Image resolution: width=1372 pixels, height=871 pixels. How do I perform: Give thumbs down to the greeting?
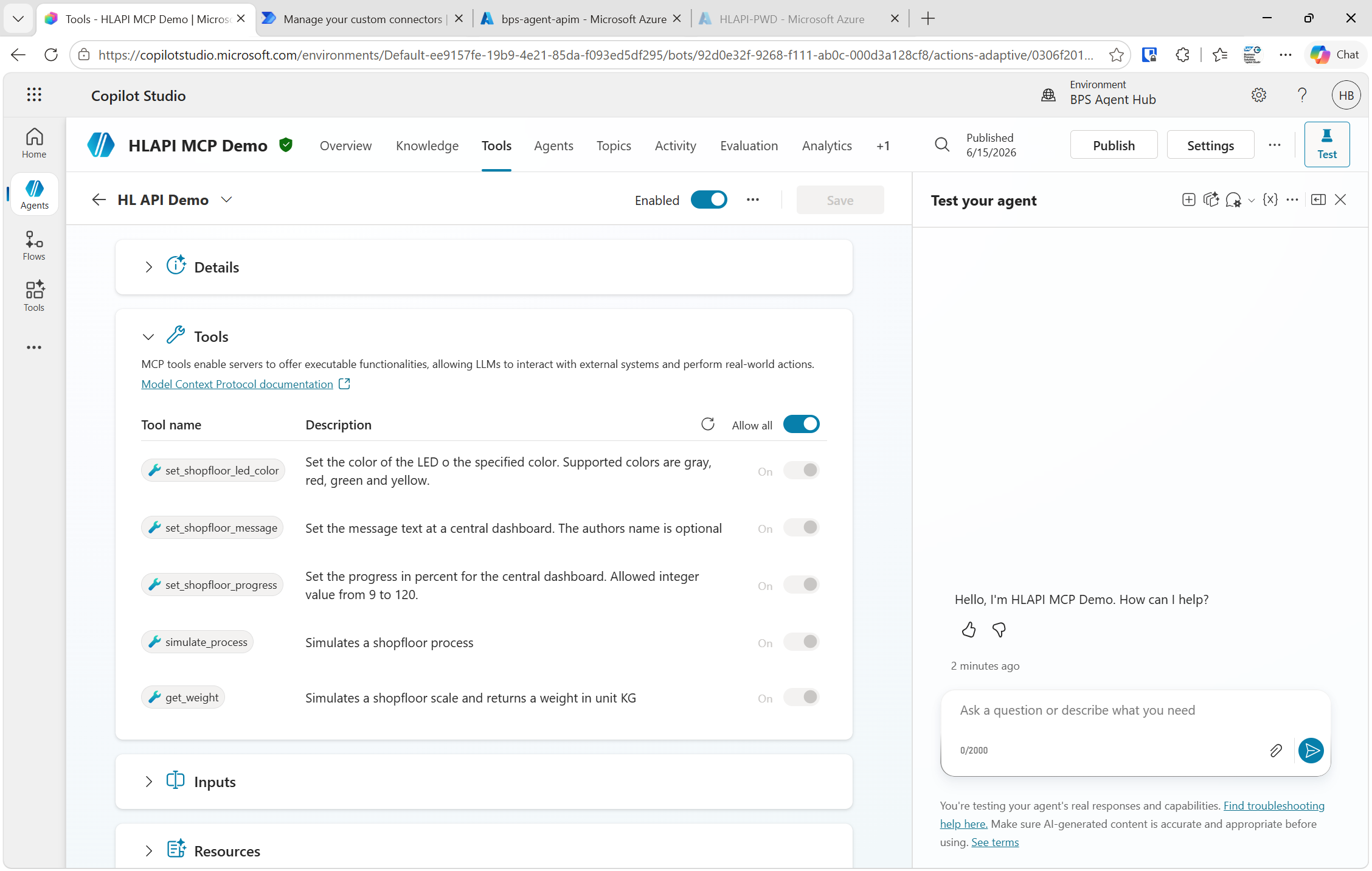pyautogui.click(x=999, y=630)
